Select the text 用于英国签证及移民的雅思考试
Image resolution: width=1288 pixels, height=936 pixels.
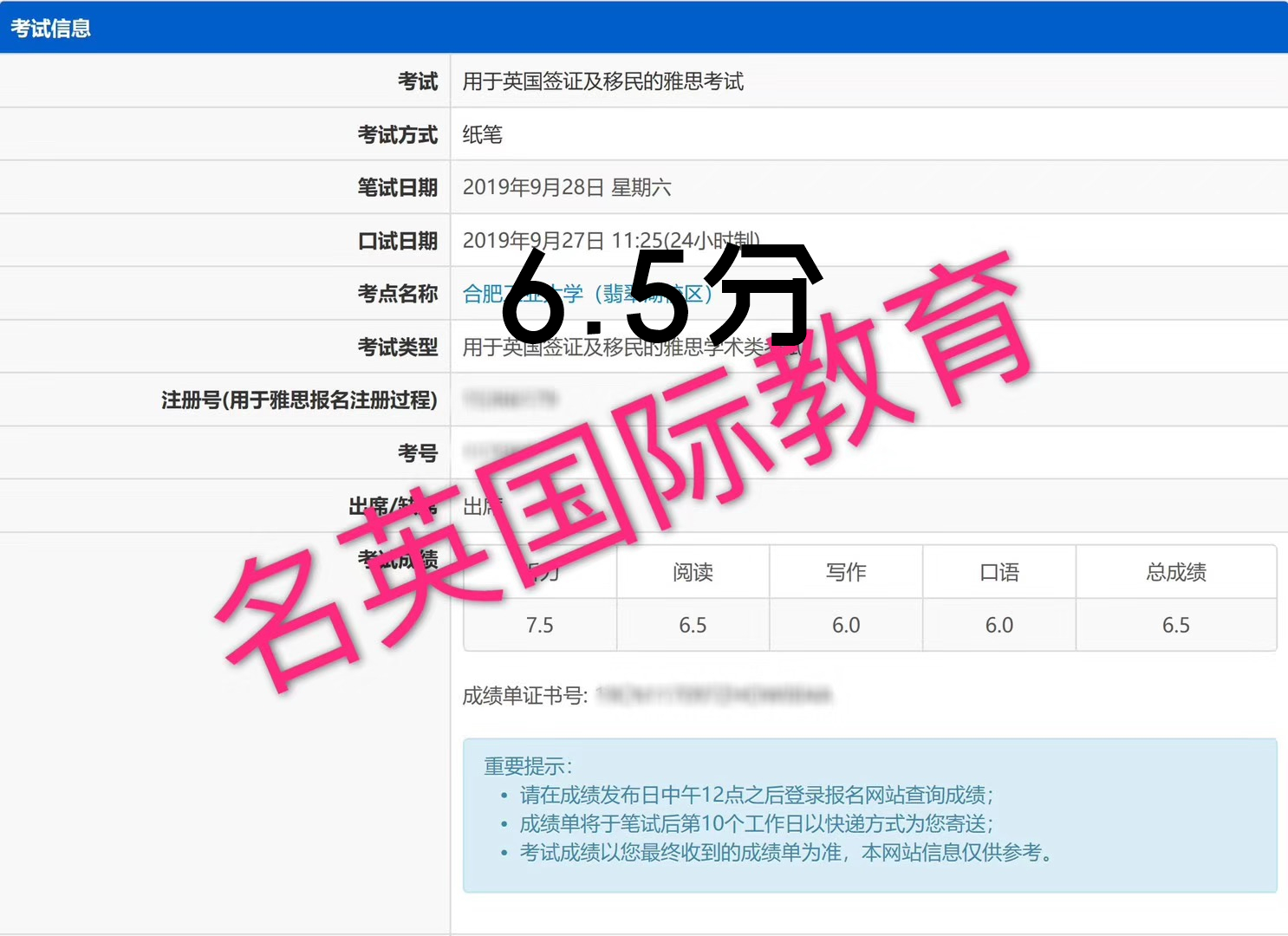(x=603, y=81)
